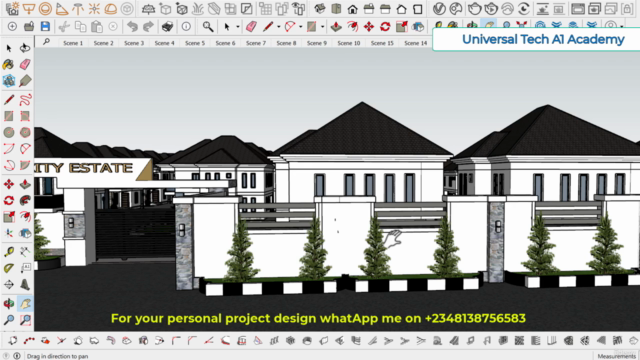Select the Rotate tool in left toolbar

click(x=9, y=200)
